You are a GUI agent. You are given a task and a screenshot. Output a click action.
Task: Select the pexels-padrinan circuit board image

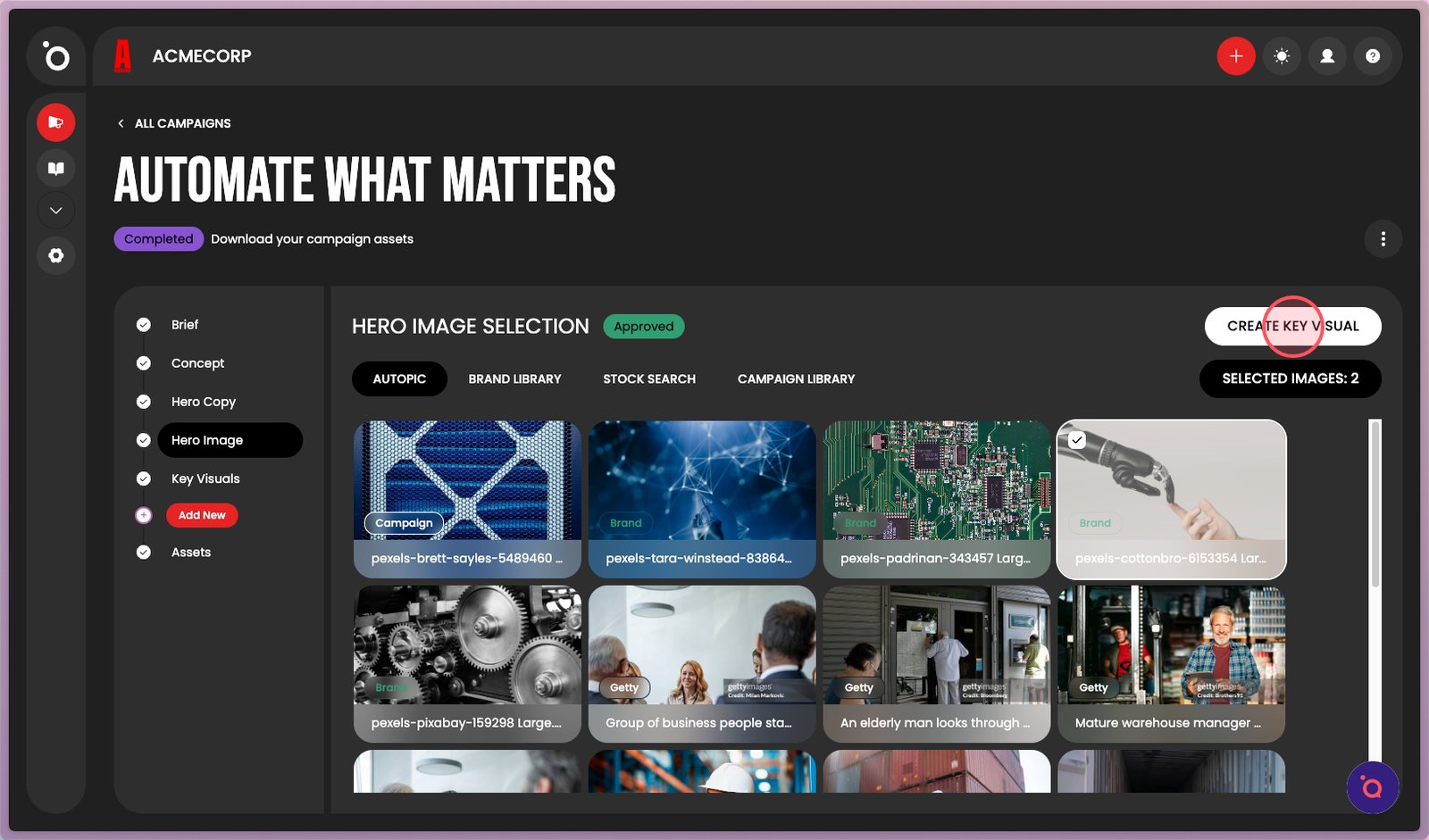pyautogui.click(x=937, y=499)
